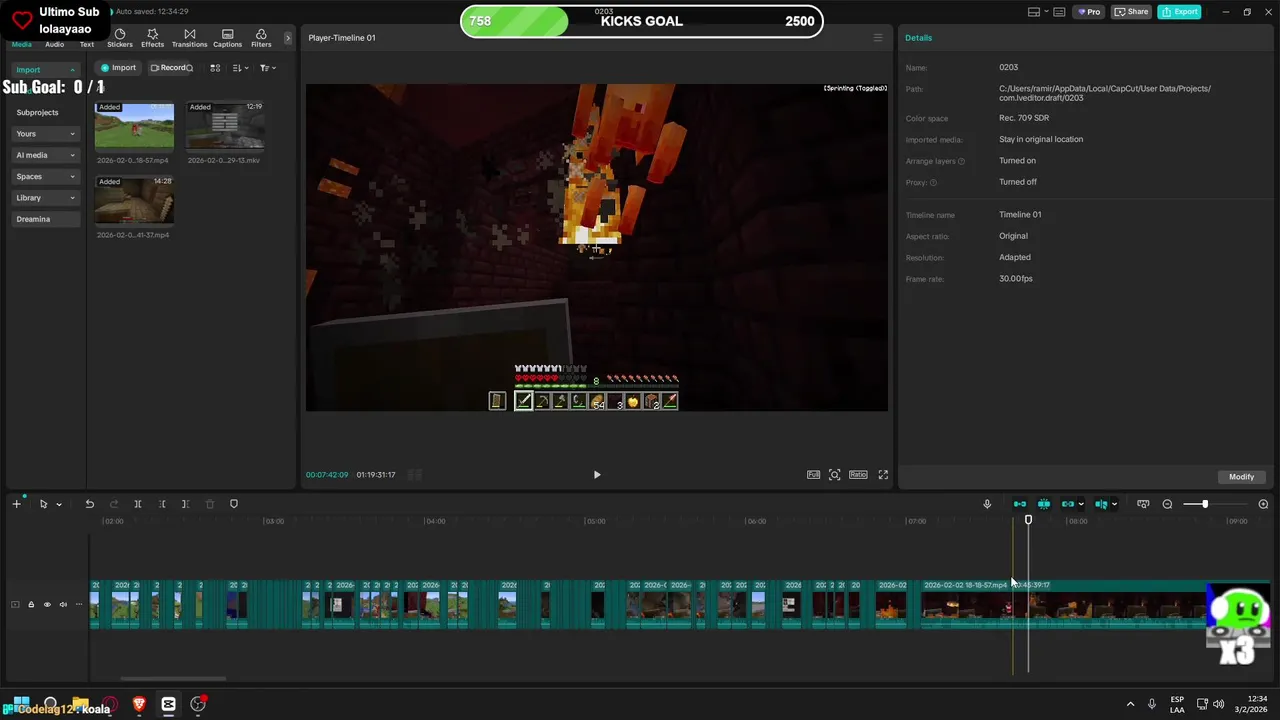
Task: Open the Effects panel
Action: tap(152, 38)
